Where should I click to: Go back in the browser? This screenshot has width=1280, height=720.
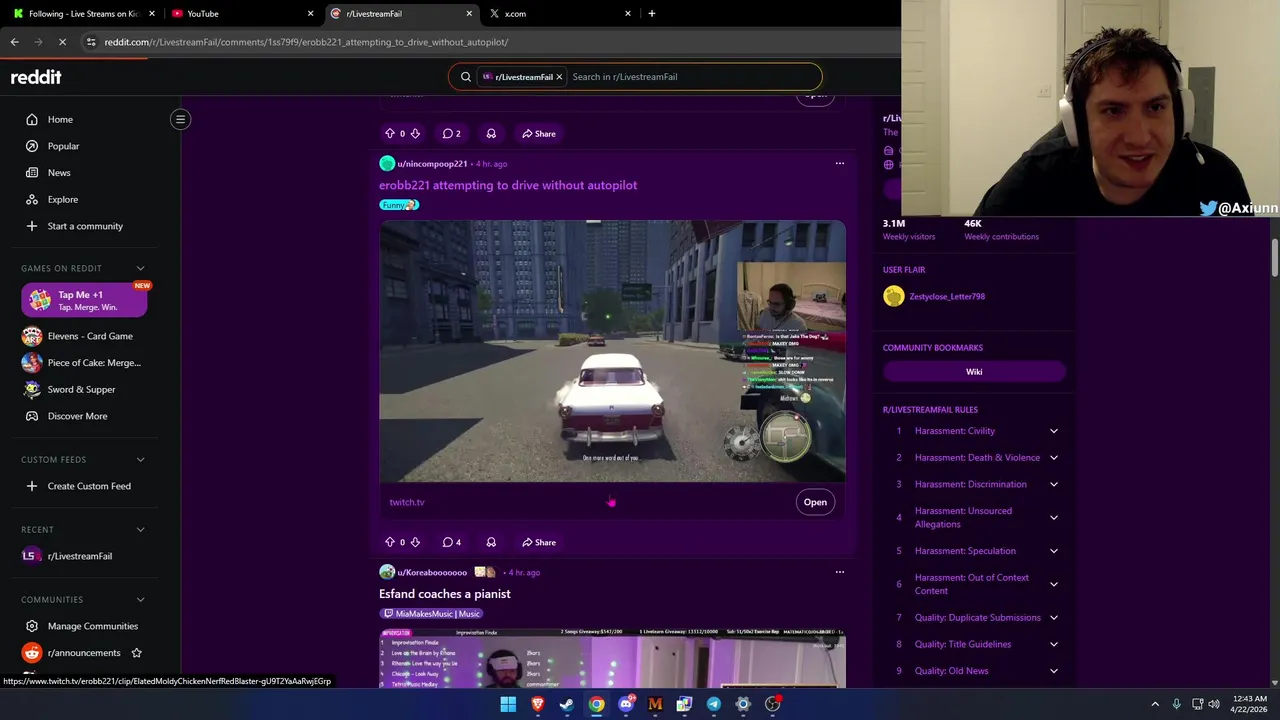[14, 42]
